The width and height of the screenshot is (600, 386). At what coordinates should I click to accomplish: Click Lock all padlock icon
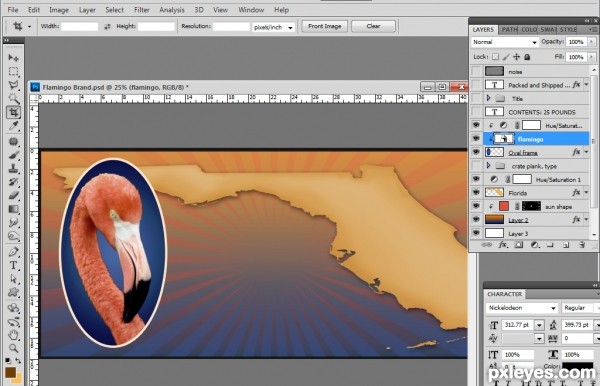[x=527, y=57]
